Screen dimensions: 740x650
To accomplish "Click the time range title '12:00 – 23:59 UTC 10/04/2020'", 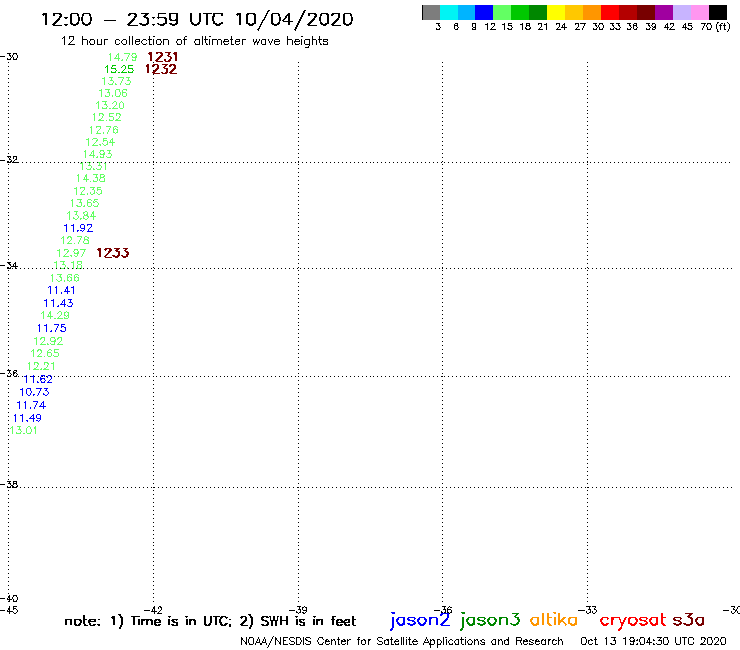I will click(197, 20).
